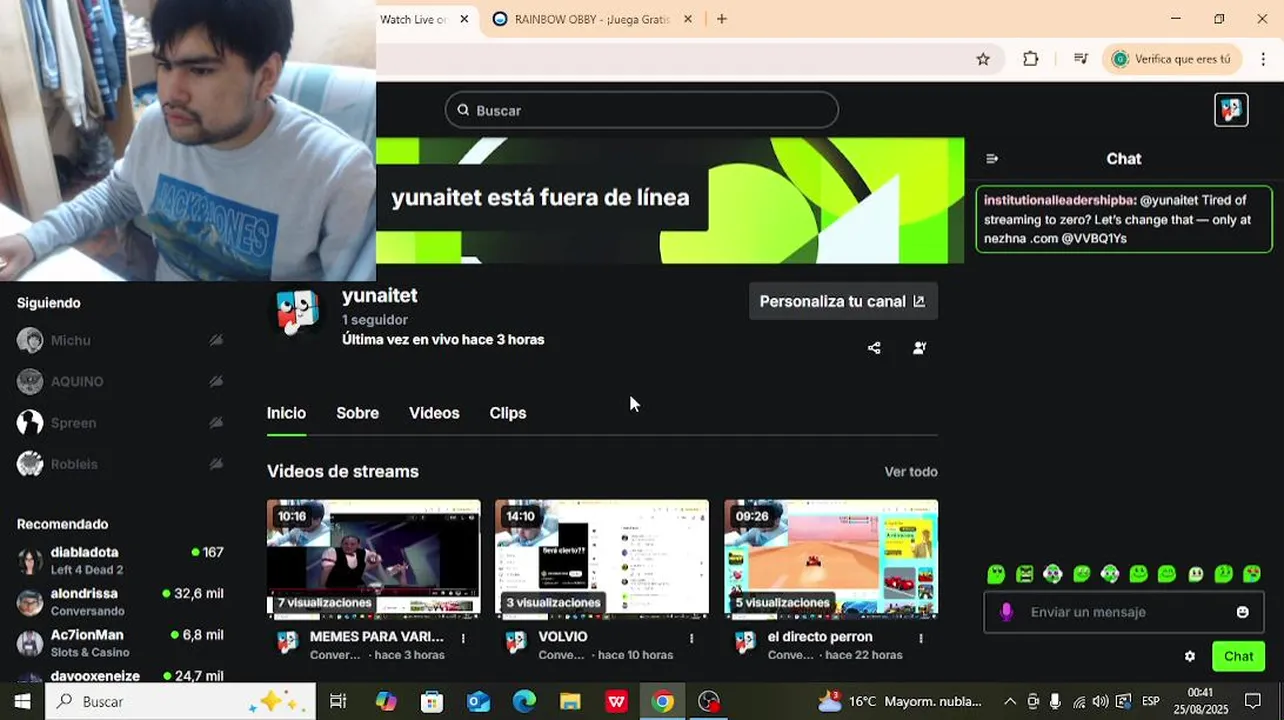This screenshot has width=1284, height=720.
Task: Close the RAINBOW OBBY tab
Action: click(x=688, y=19)
